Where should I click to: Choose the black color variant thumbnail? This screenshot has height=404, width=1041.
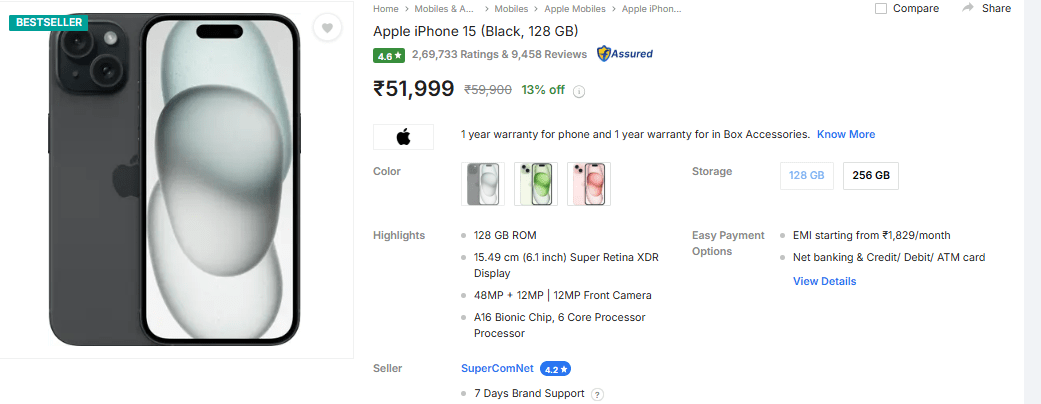[483, 184]
